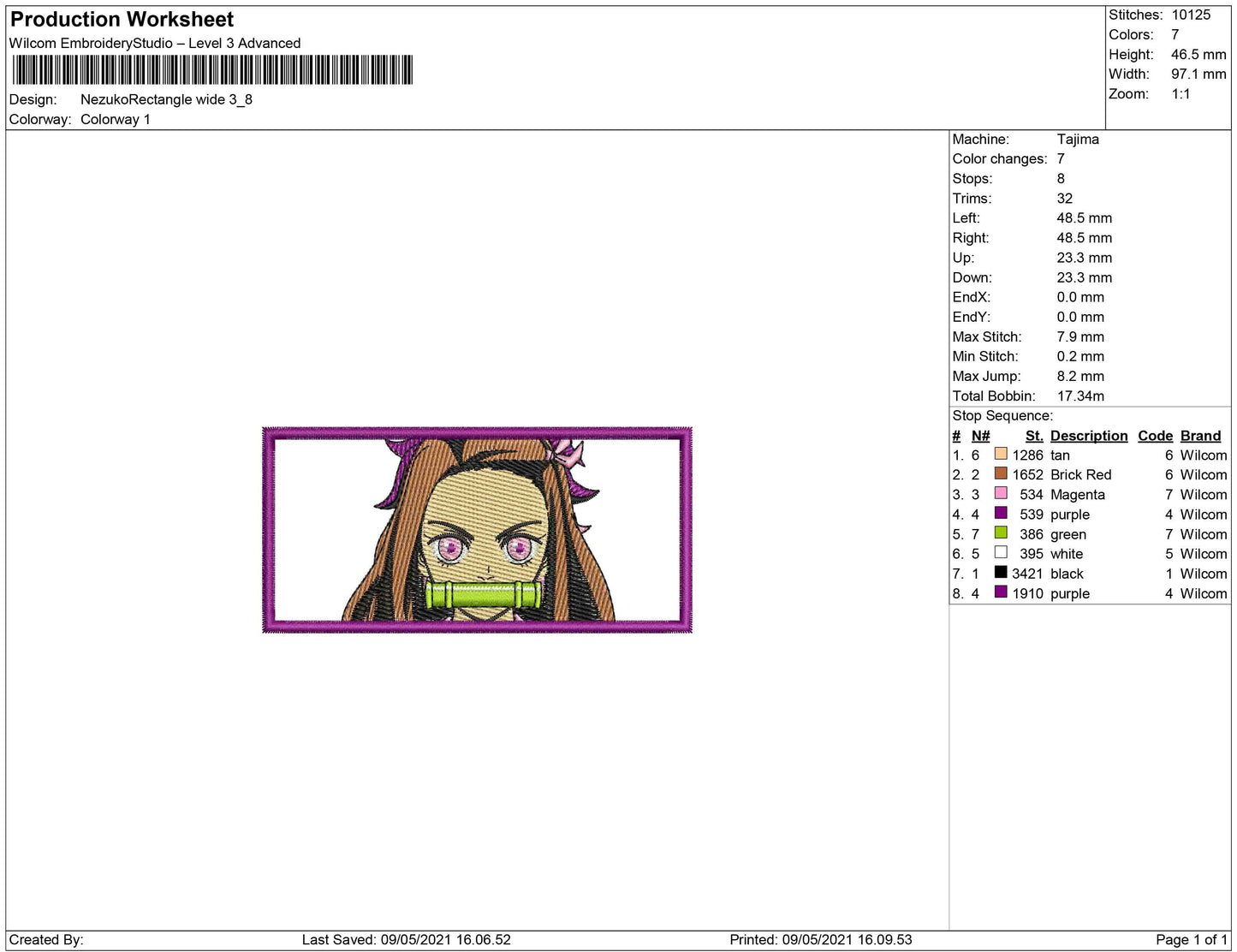Select the EndY label

(x=972, y=316)
